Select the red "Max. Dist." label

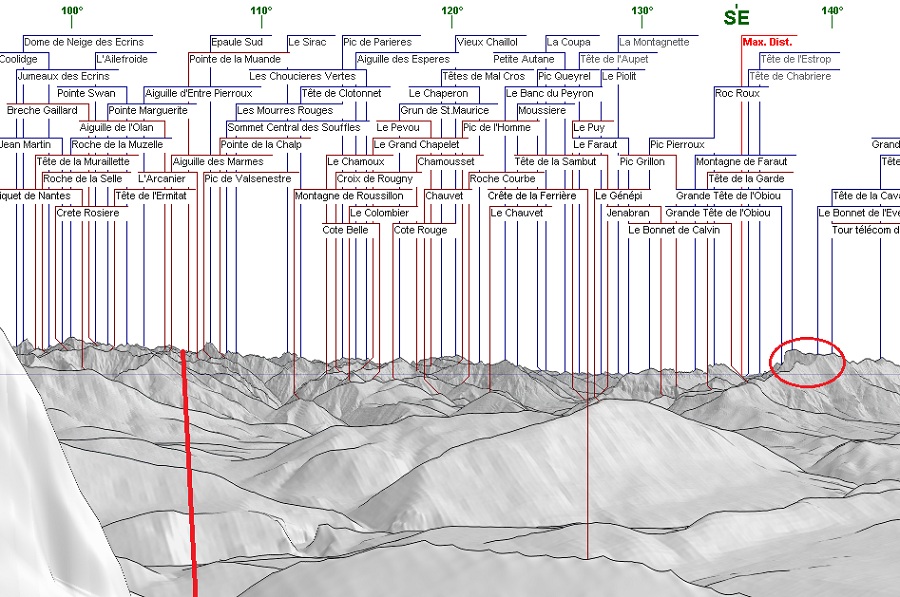pos(767,42)
